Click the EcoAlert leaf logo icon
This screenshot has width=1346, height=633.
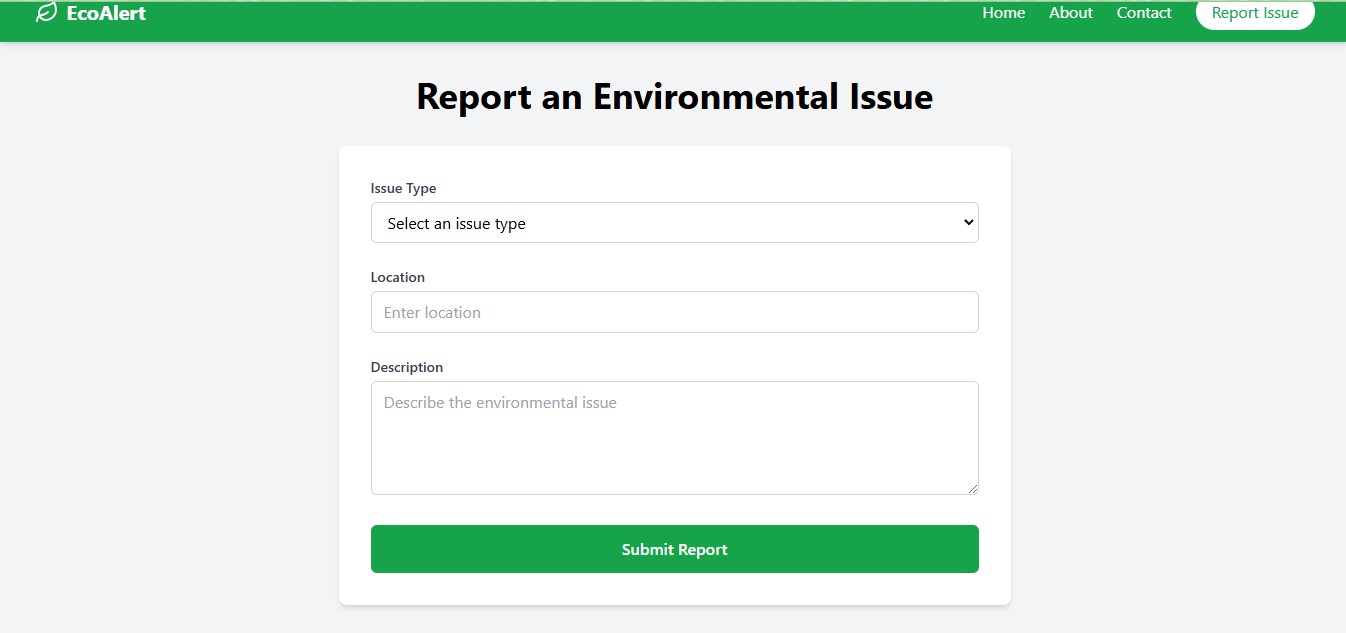pos(46,13)
